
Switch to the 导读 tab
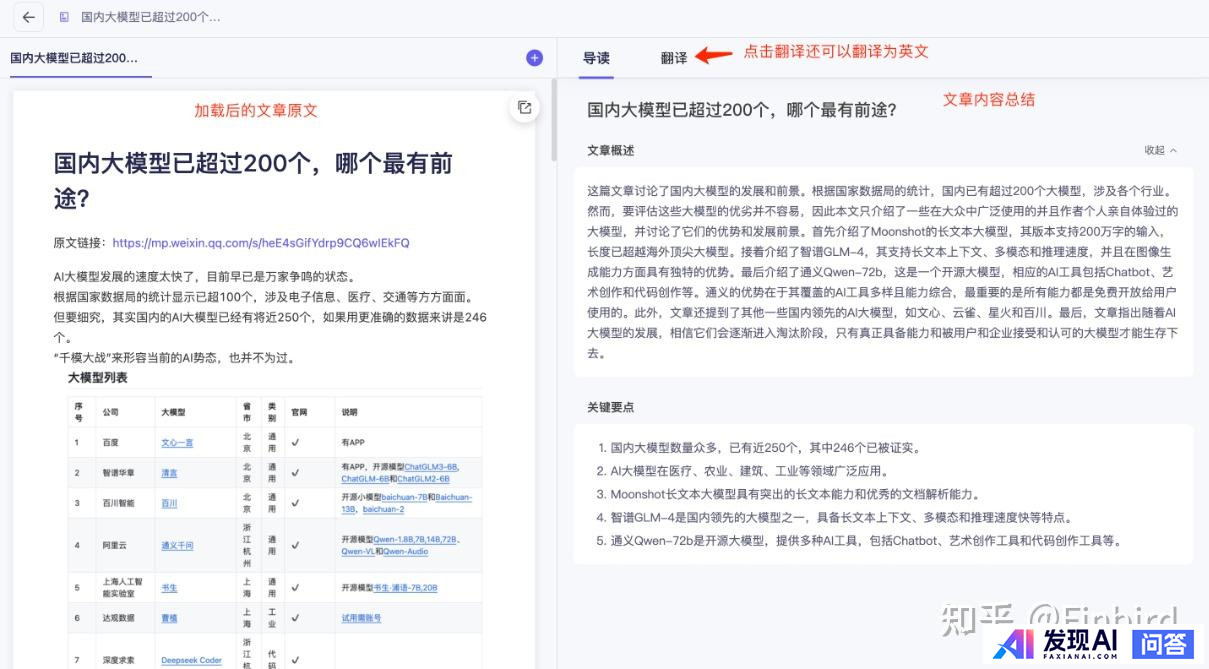(596, 58)
